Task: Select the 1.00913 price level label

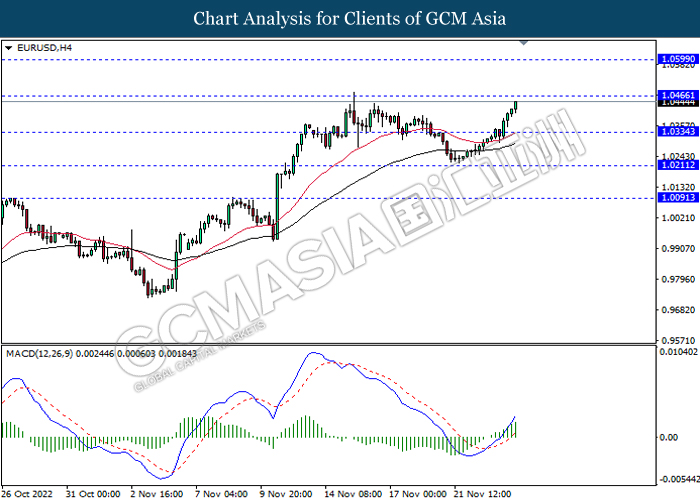Action: coord(678,197)
